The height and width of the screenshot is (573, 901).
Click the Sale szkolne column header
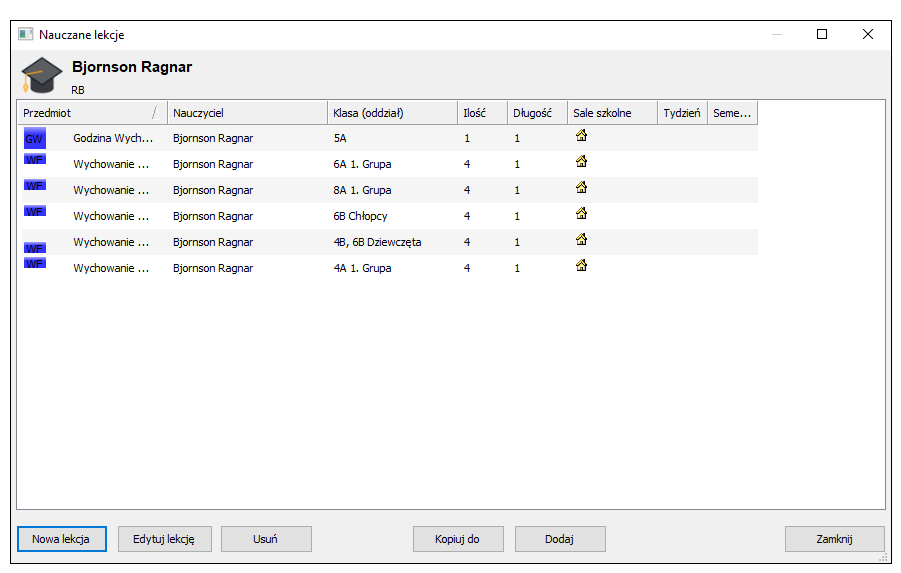point(612,113)
